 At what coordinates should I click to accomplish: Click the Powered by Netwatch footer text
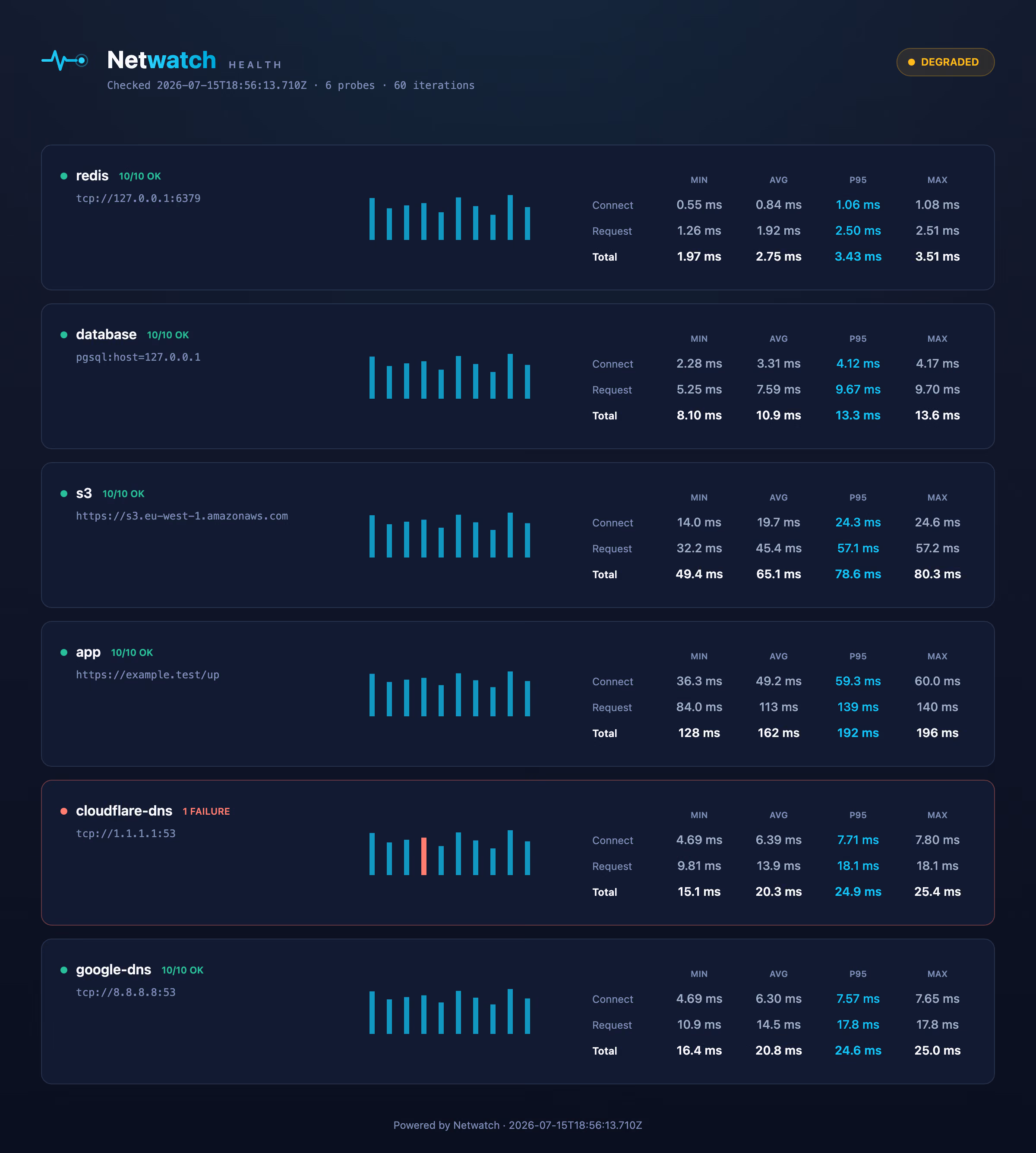point(518,1125)
